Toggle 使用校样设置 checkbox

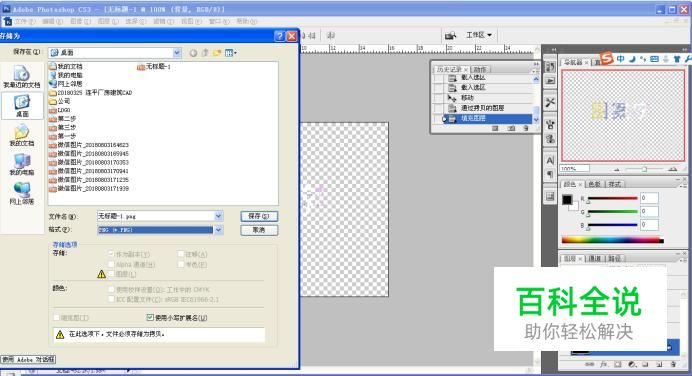[x=111, y=290]
